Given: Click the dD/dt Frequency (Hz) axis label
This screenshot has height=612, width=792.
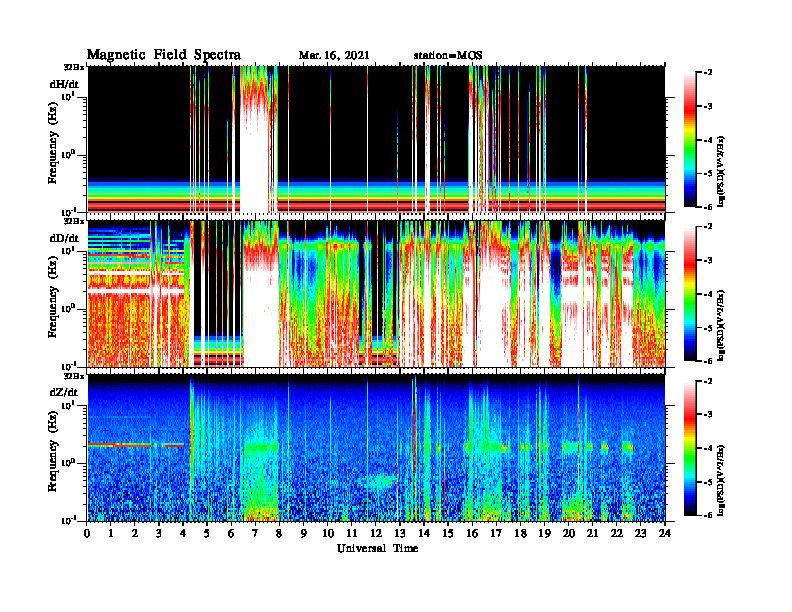Looking at the screenshot, I should click(53, 297).
